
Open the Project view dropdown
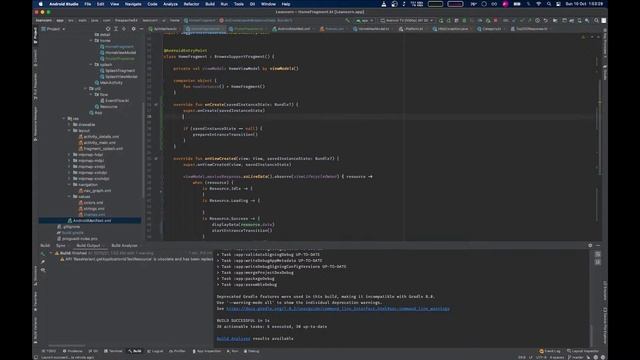click(x=53, y=29)
